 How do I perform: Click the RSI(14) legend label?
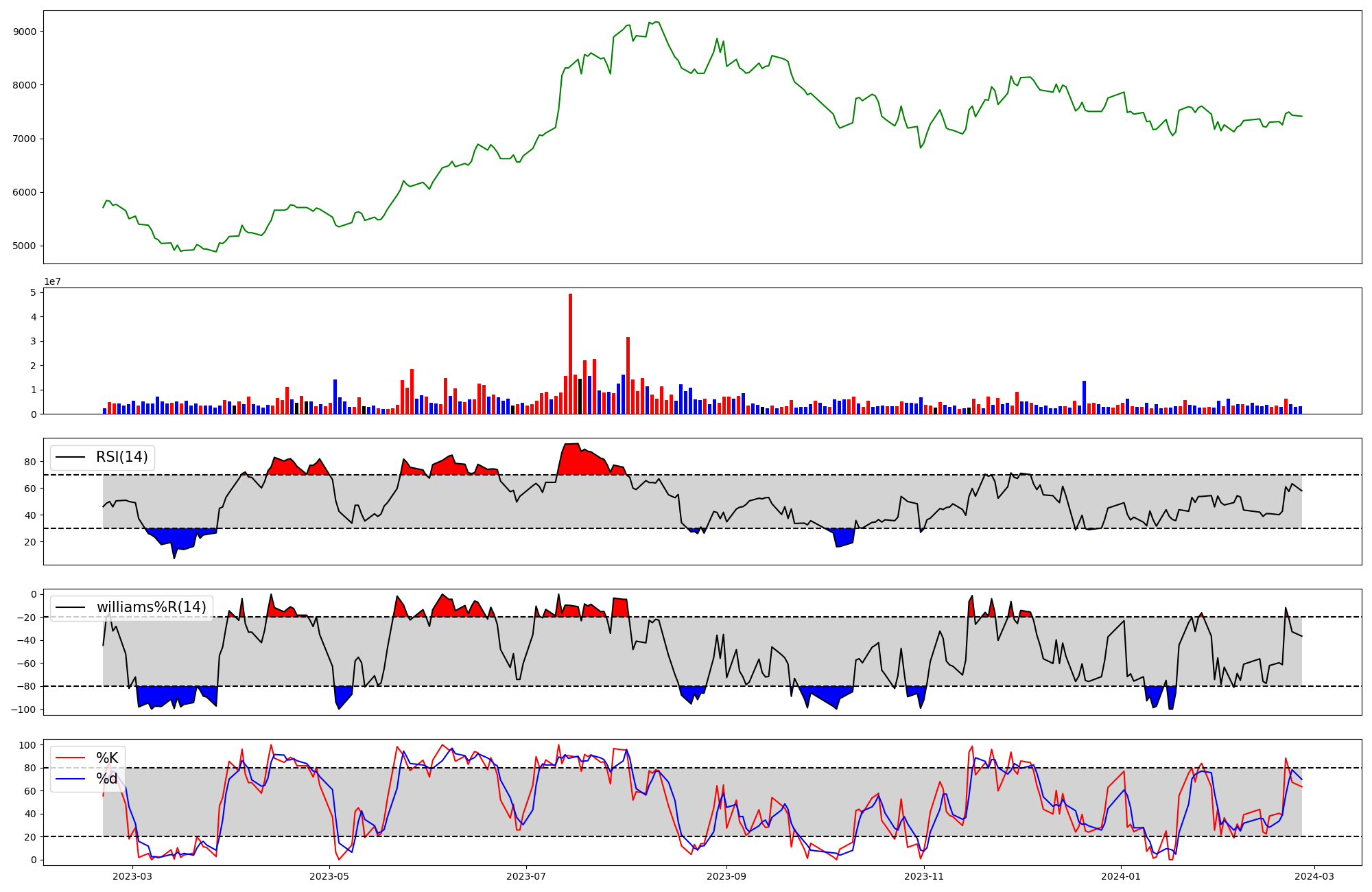click(x=122, y=457)
